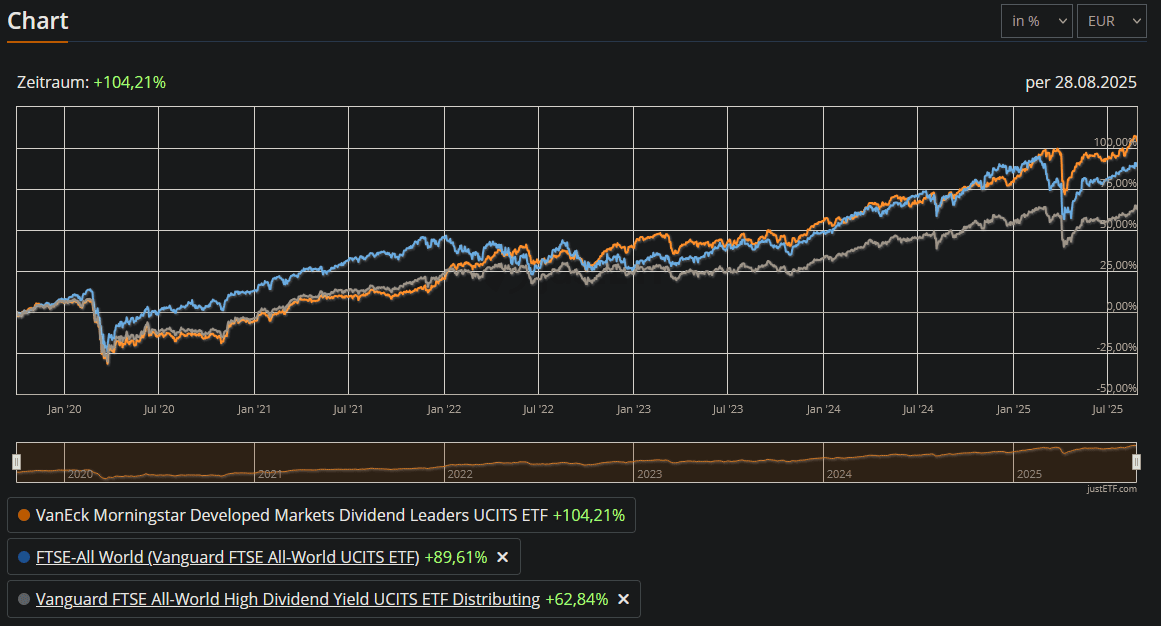Viewport: 1161px width, 626px height.
Task: Click the 'Jan '25' axis label
Action: (x=1013, y=409)
